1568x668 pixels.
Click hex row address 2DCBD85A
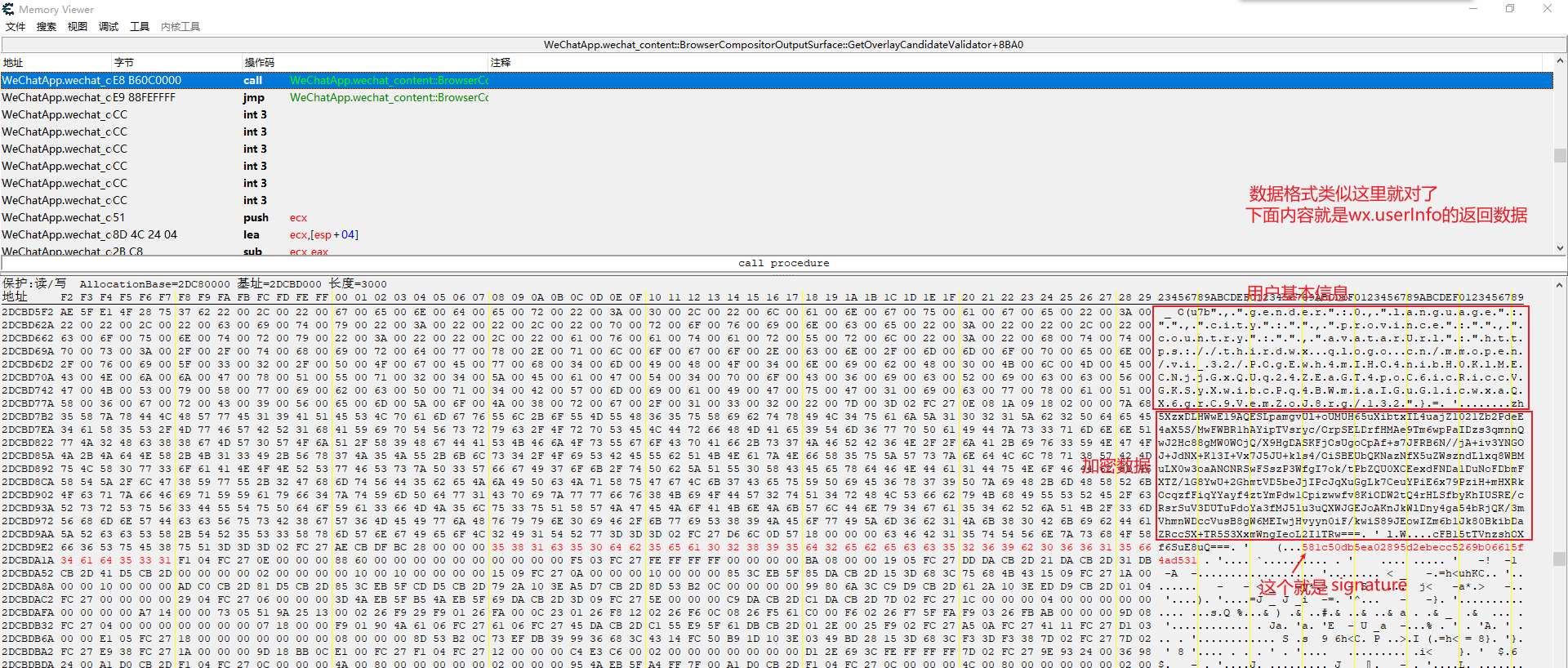28,456
